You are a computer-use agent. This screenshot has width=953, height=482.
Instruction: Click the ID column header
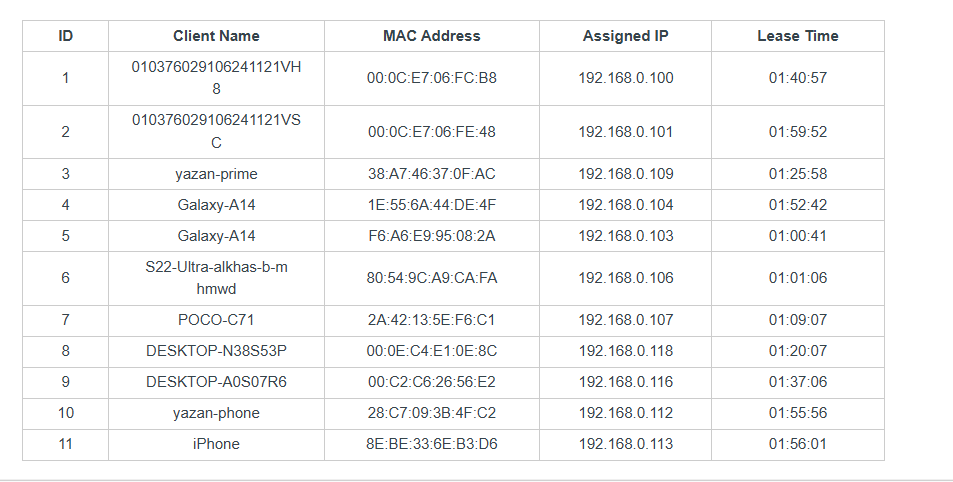pos(66,36)
